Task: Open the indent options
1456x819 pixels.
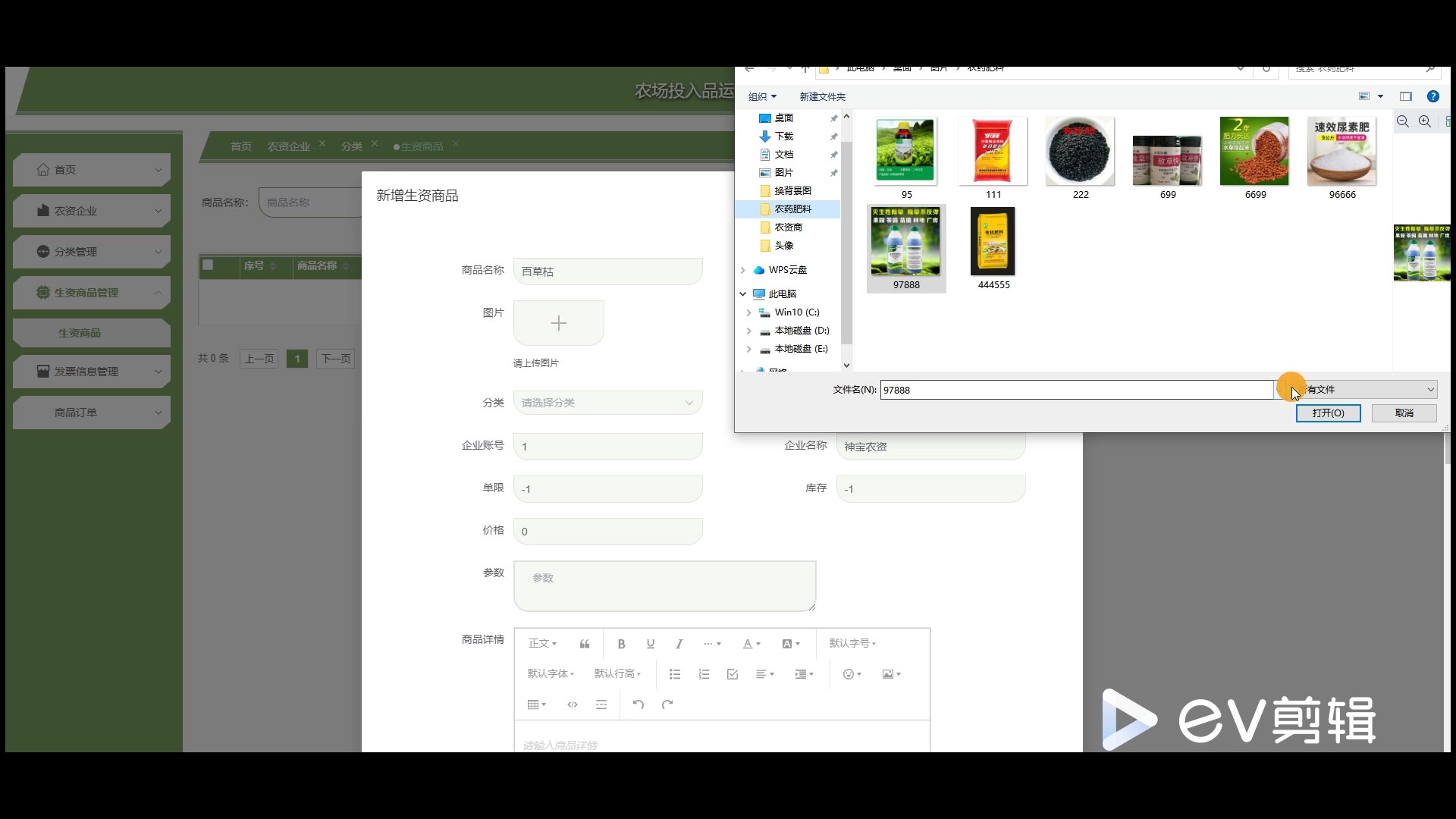Action: (x=804, y=674)
